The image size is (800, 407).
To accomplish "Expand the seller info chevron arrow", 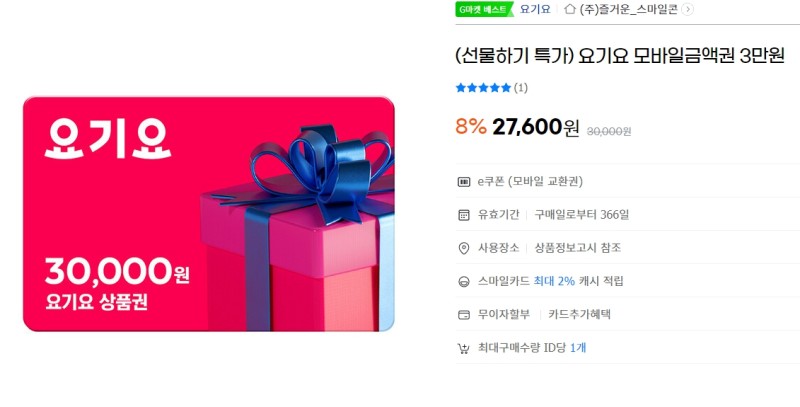I will click(x=687, y=9).
